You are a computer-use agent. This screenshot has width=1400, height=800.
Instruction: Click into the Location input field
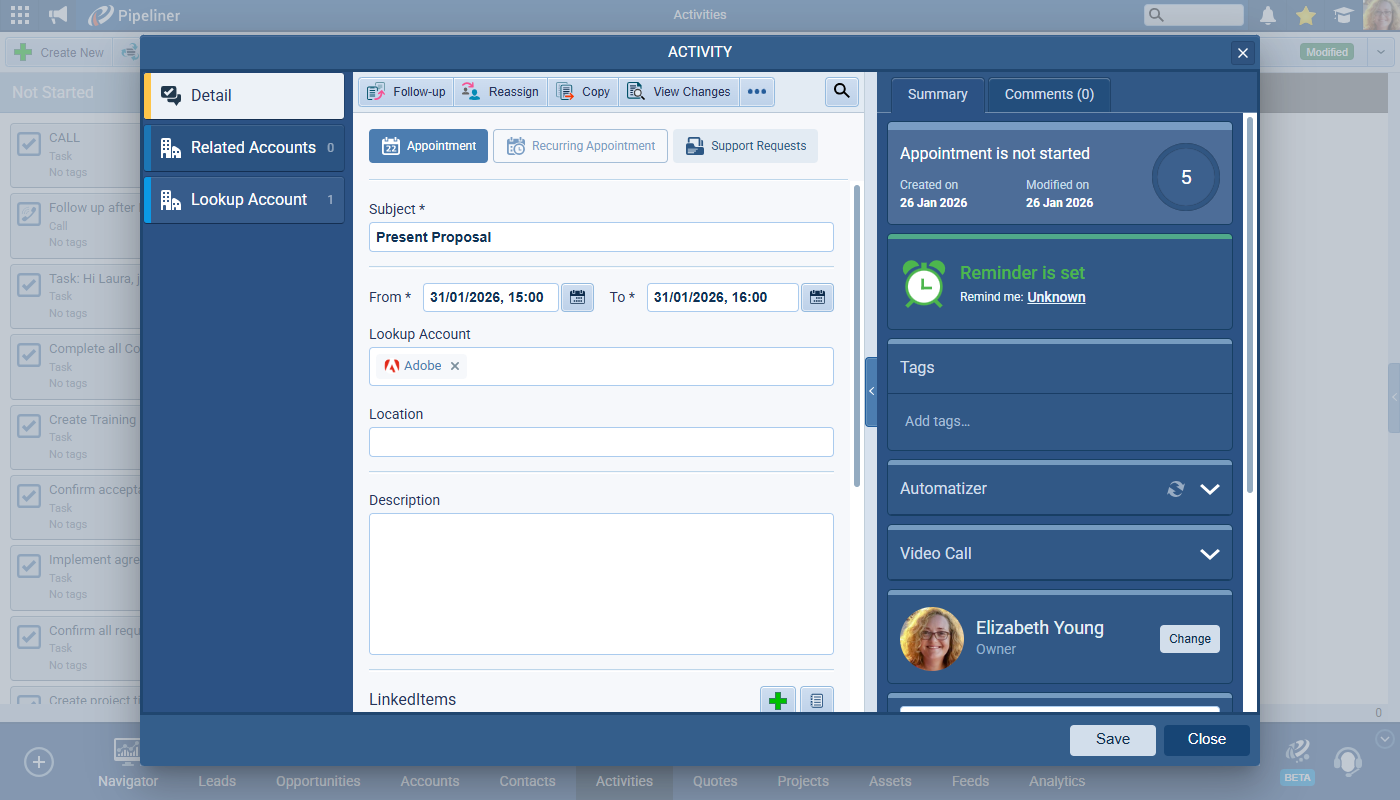[x=601, y=442]
